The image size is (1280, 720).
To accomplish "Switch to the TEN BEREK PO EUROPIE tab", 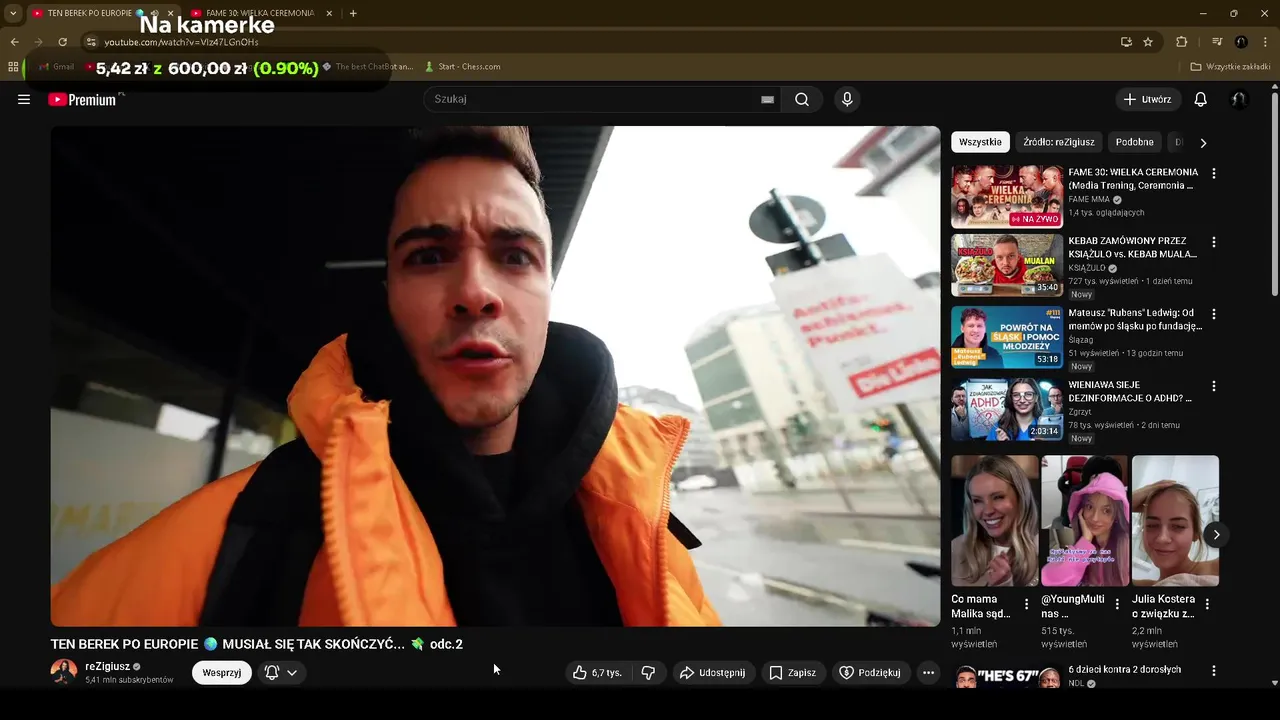I will pyautogui.click(x=90, y=13).
